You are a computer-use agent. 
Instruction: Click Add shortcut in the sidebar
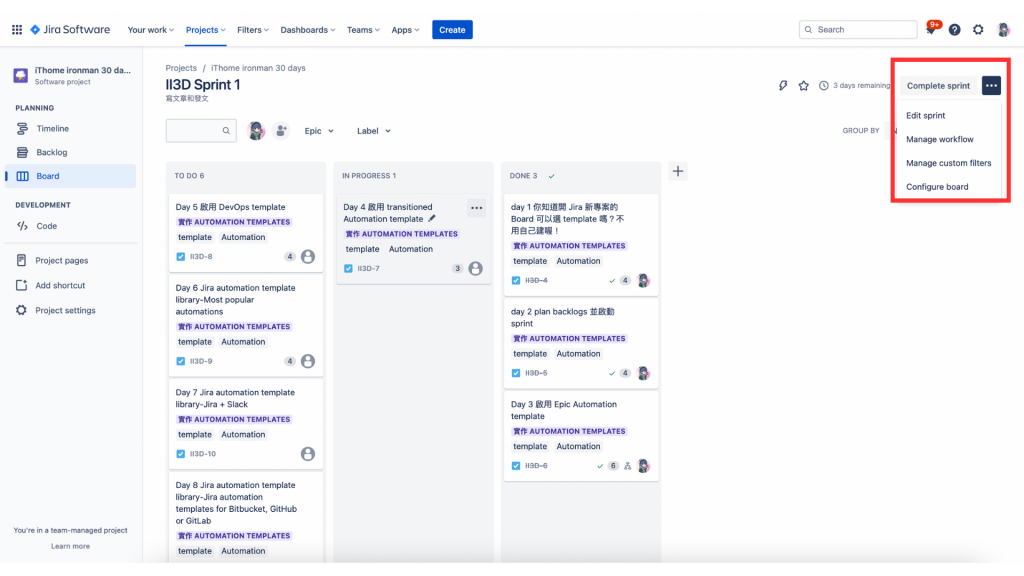point(71,285)
